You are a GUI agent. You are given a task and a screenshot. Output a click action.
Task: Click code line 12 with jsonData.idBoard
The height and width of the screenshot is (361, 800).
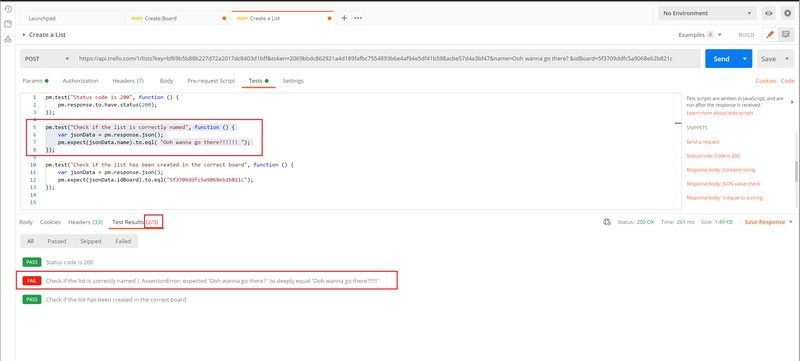[156, 179]
